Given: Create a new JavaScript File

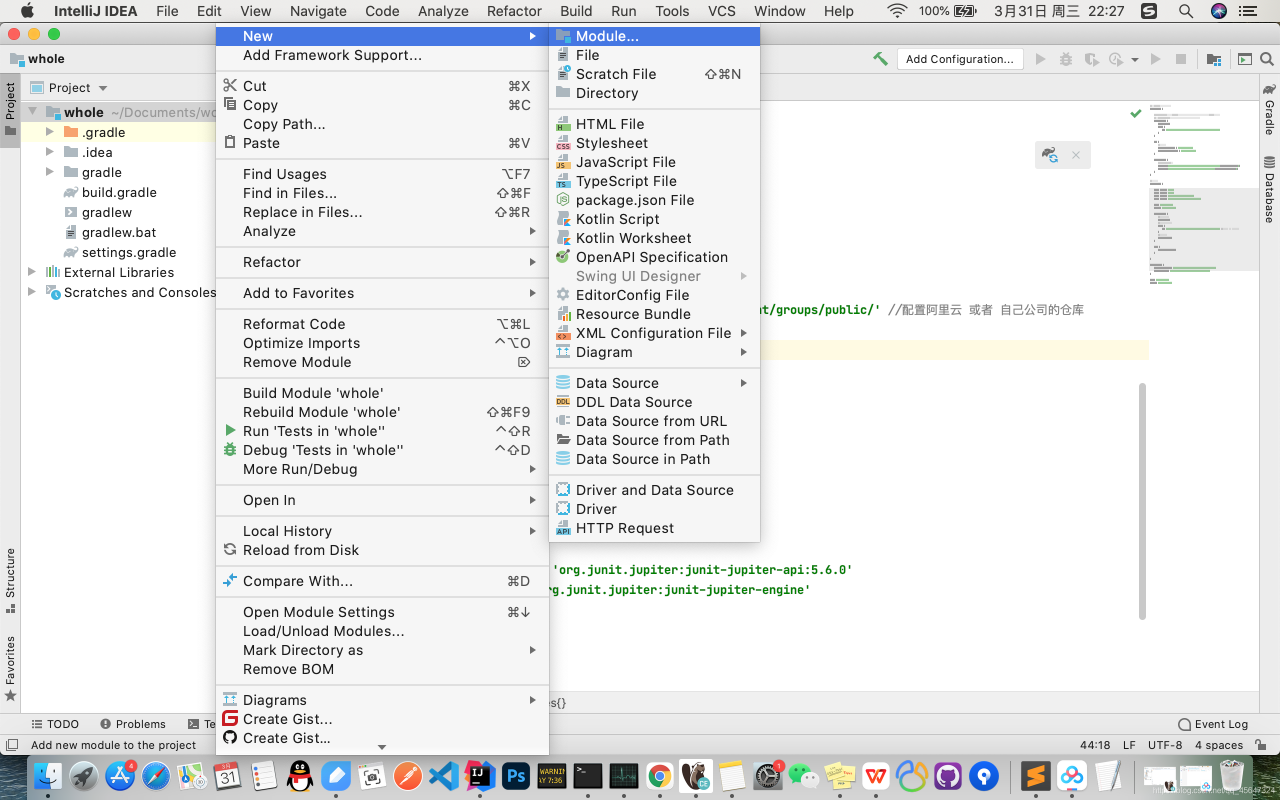Looking at the screenshot, I should pyautogui.click(x=655, y=162).
